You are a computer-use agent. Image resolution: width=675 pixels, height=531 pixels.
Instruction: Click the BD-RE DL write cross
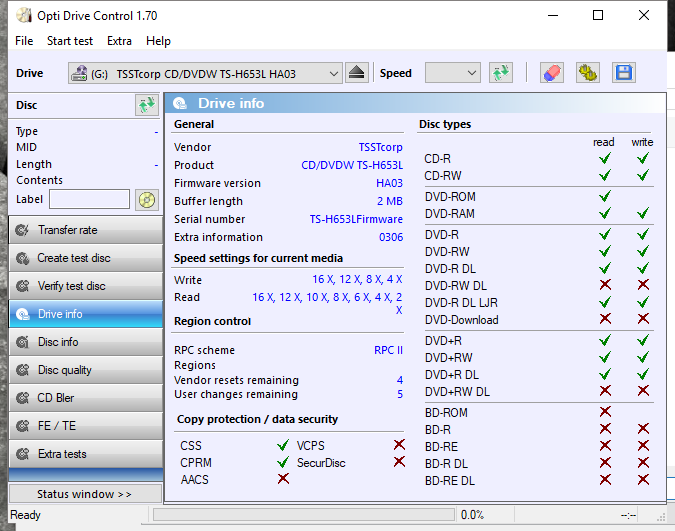tap(643, 479)
